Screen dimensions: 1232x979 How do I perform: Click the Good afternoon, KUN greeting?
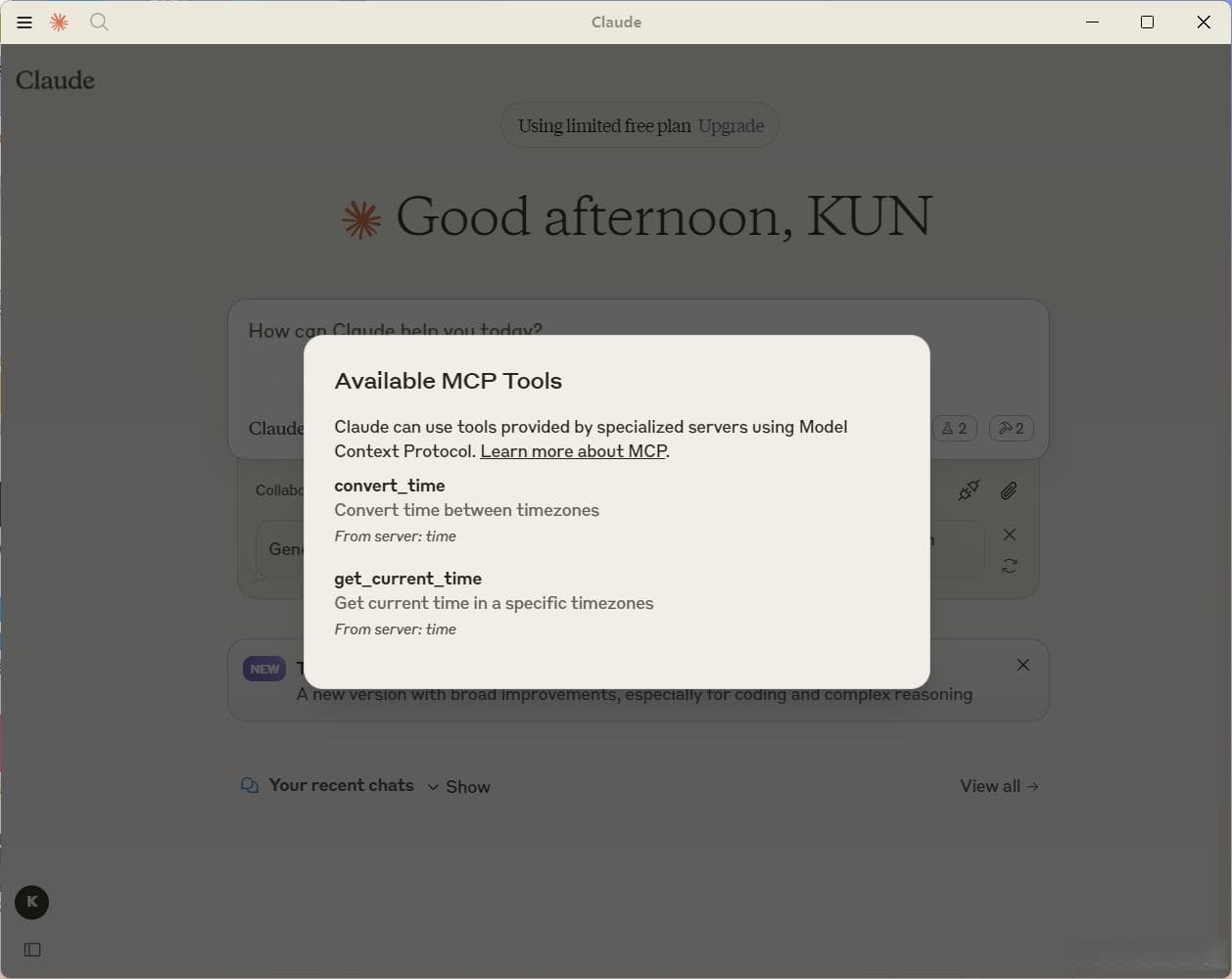click(663, 216)
